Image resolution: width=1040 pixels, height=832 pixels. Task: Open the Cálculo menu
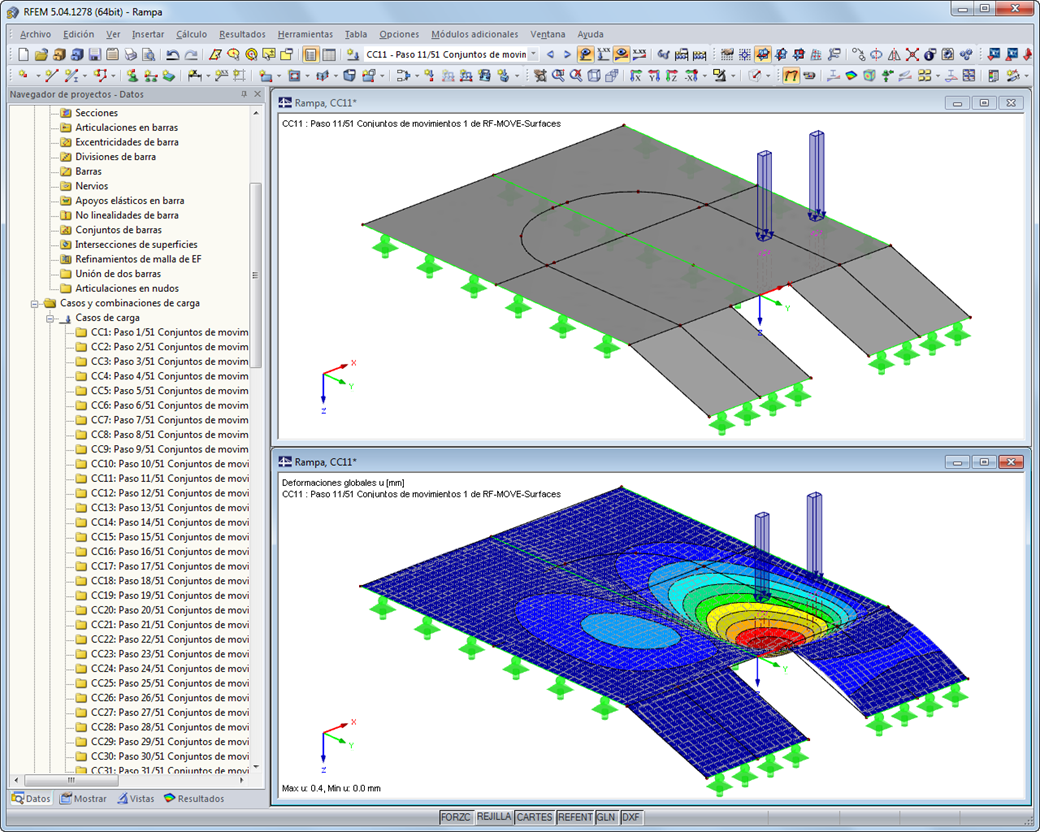point(190,33)
